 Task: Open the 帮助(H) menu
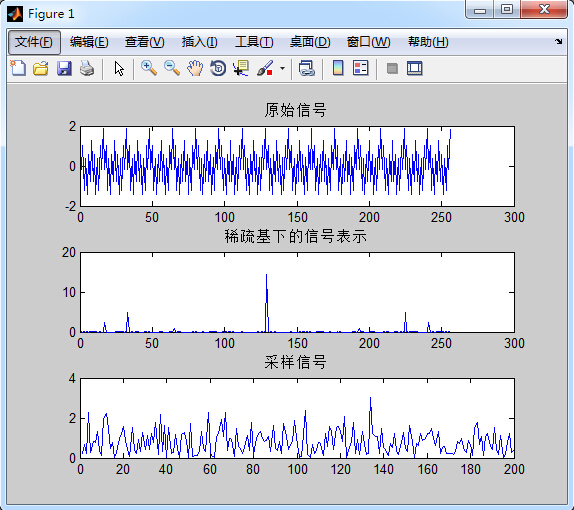pyautogui.click(x=428, y=42)
